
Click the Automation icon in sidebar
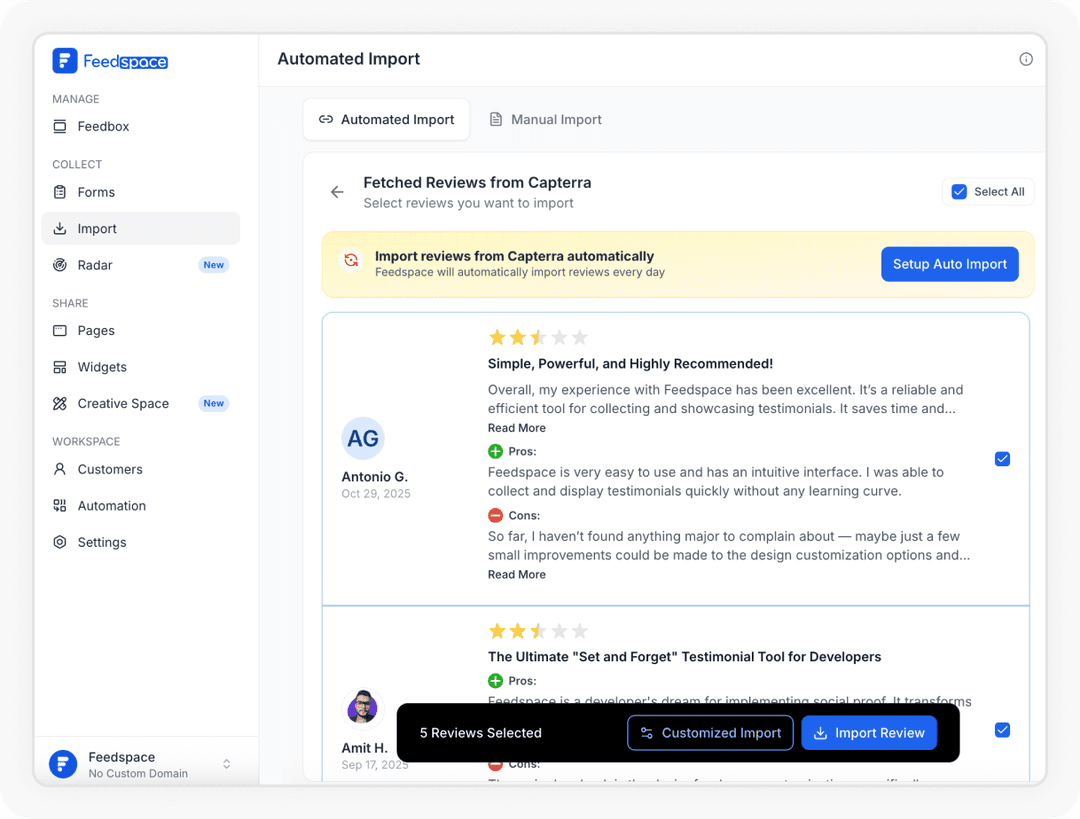[60, 506]
